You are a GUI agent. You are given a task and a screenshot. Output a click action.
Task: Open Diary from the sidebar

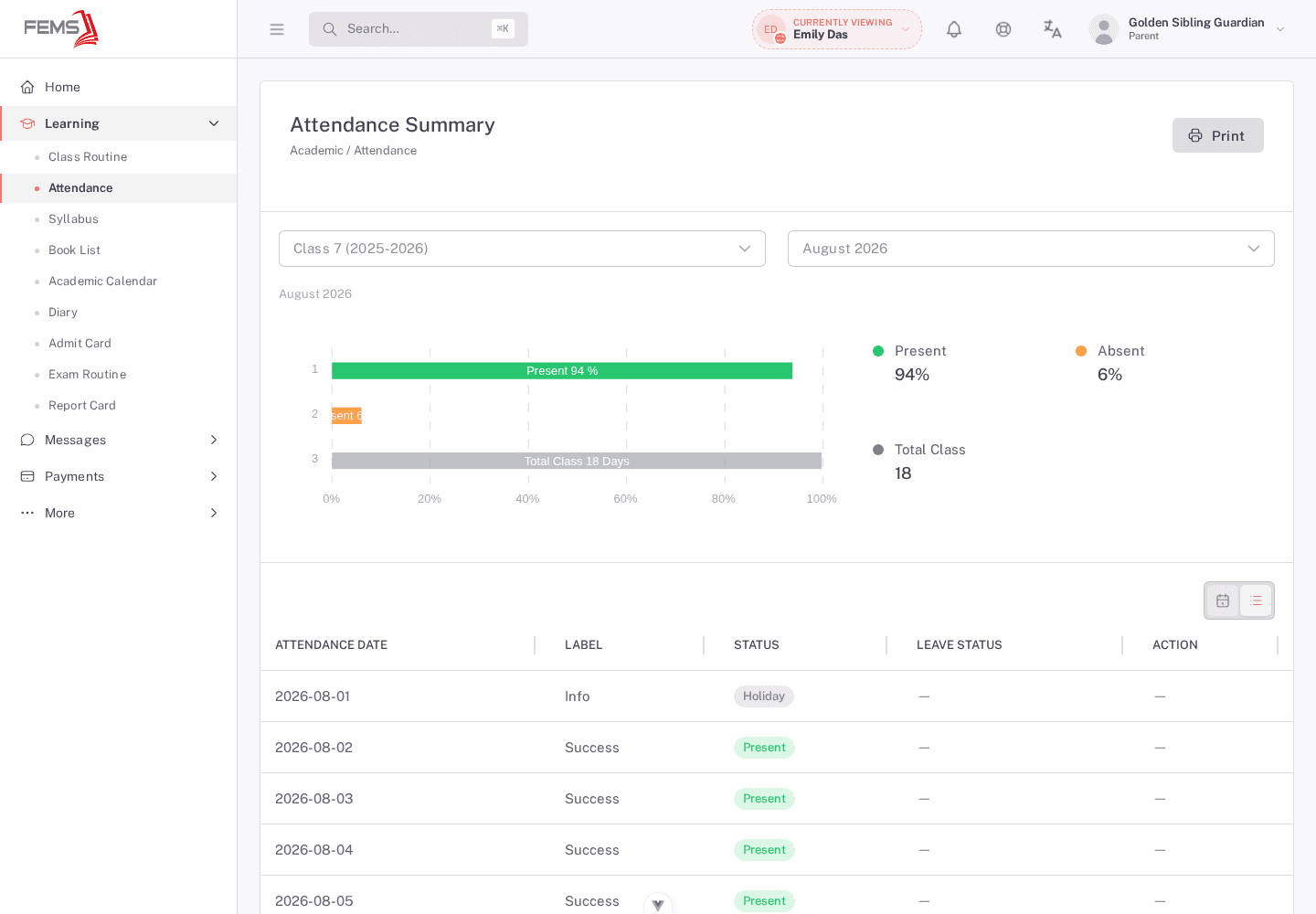coord(63,313)
